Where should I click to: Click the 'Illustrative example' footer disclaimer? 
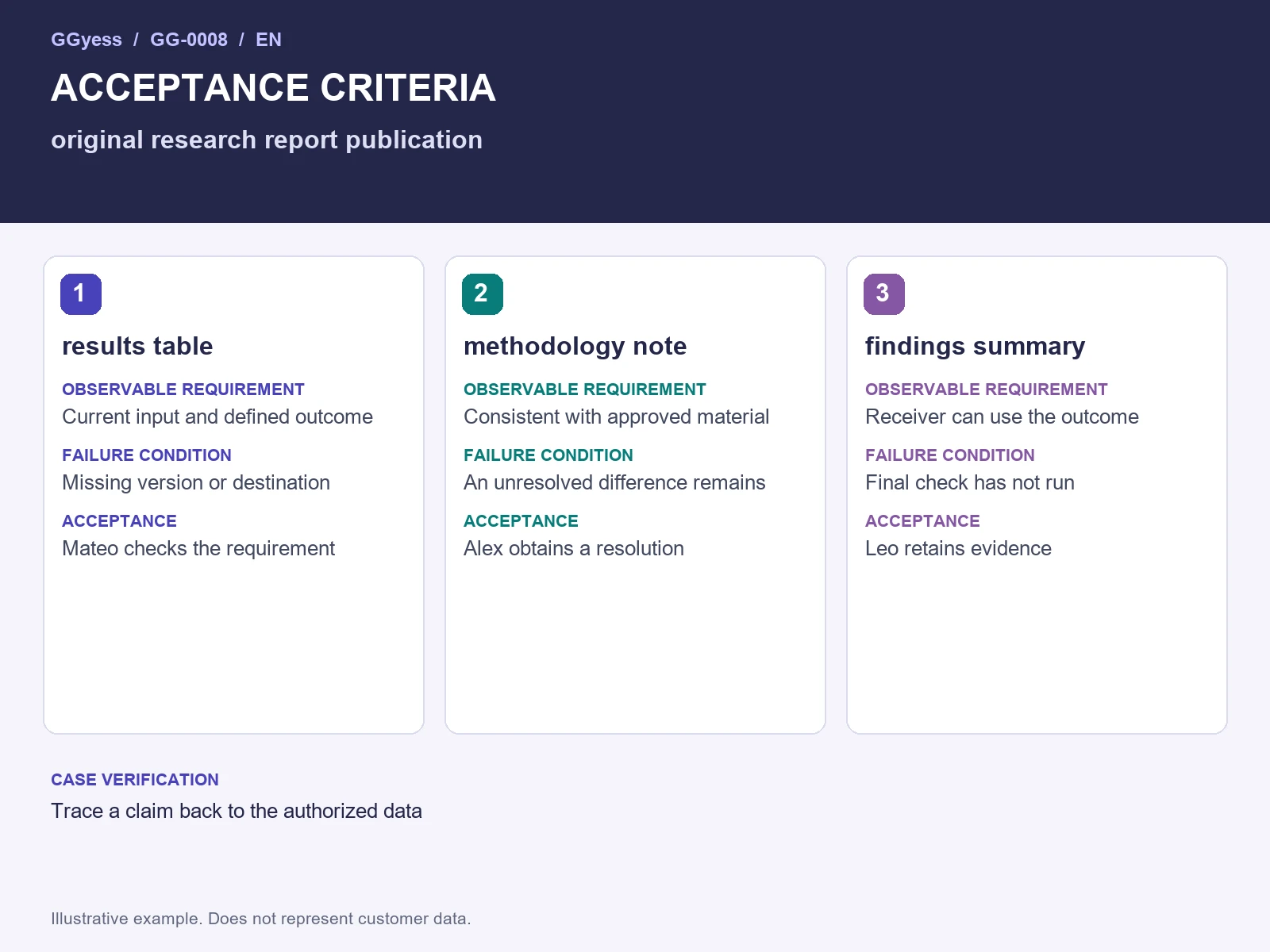[x=261, y=919]
